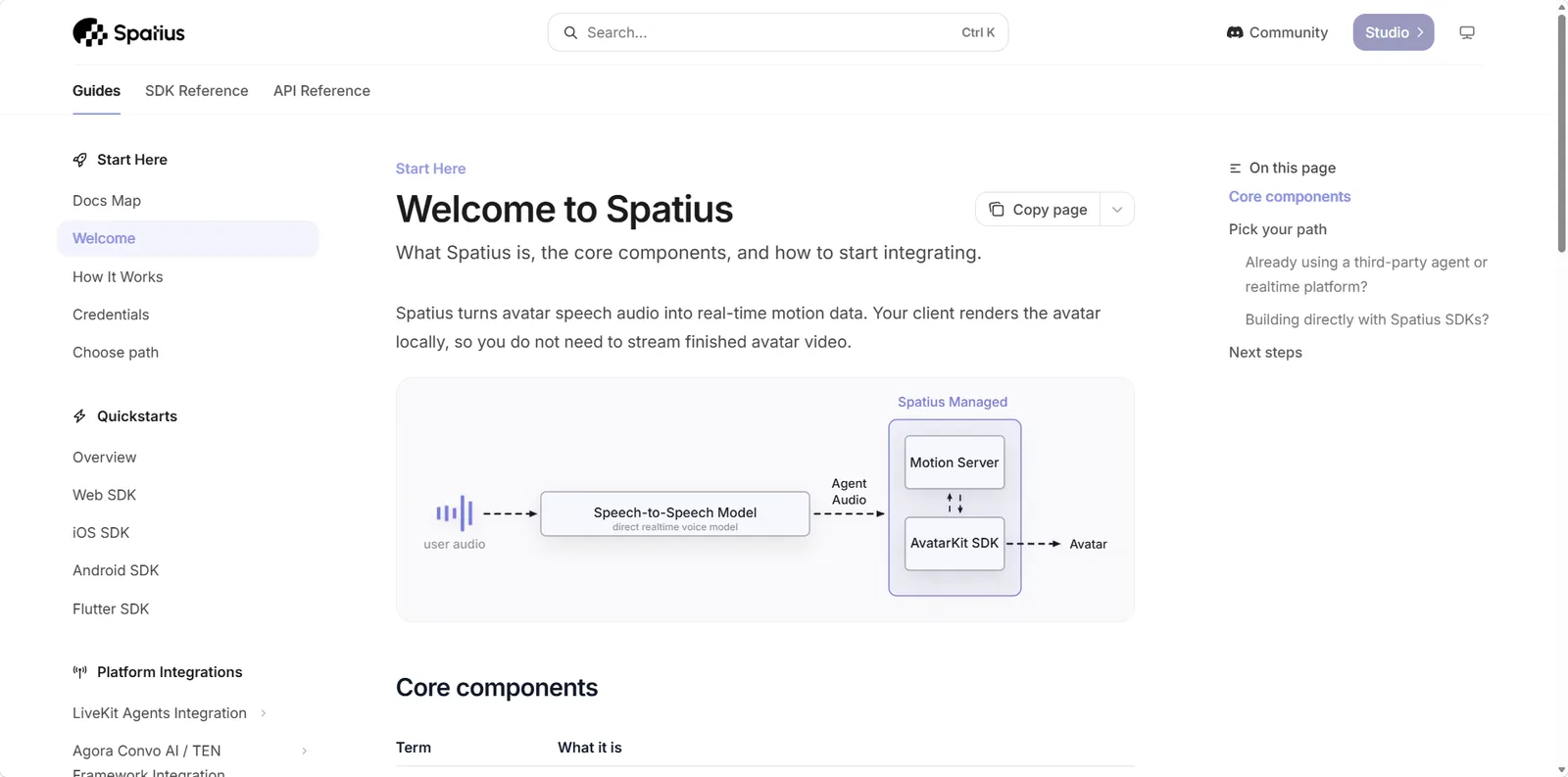Click the Motion Server diagram box

pos(955,462)
